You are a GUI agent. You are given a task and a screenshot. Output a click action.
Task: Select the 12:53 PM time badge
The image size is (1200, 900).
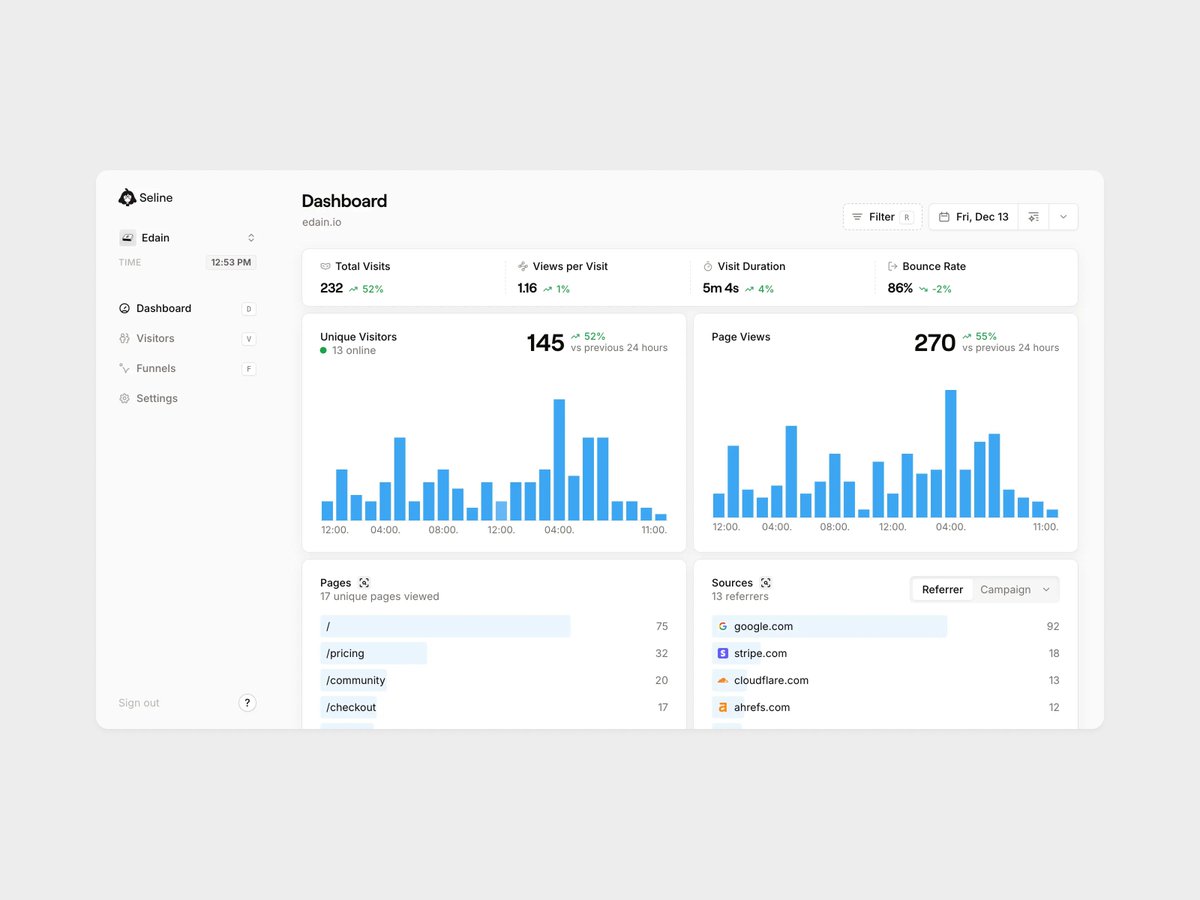(231, 262)
